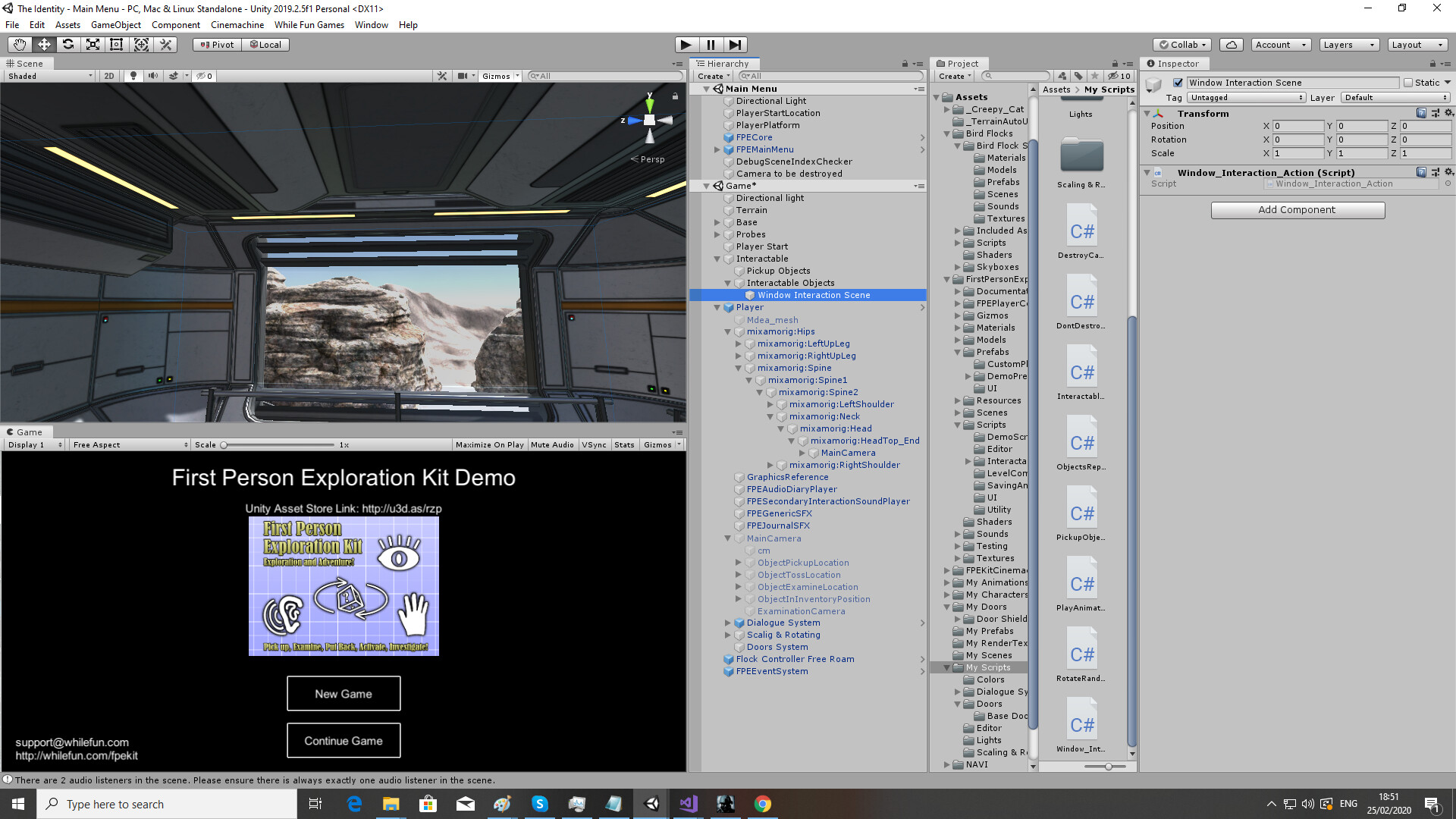Toggle scene lighting icon
1456x819 pixels.
pyautogui.click(x=133, y=76)
